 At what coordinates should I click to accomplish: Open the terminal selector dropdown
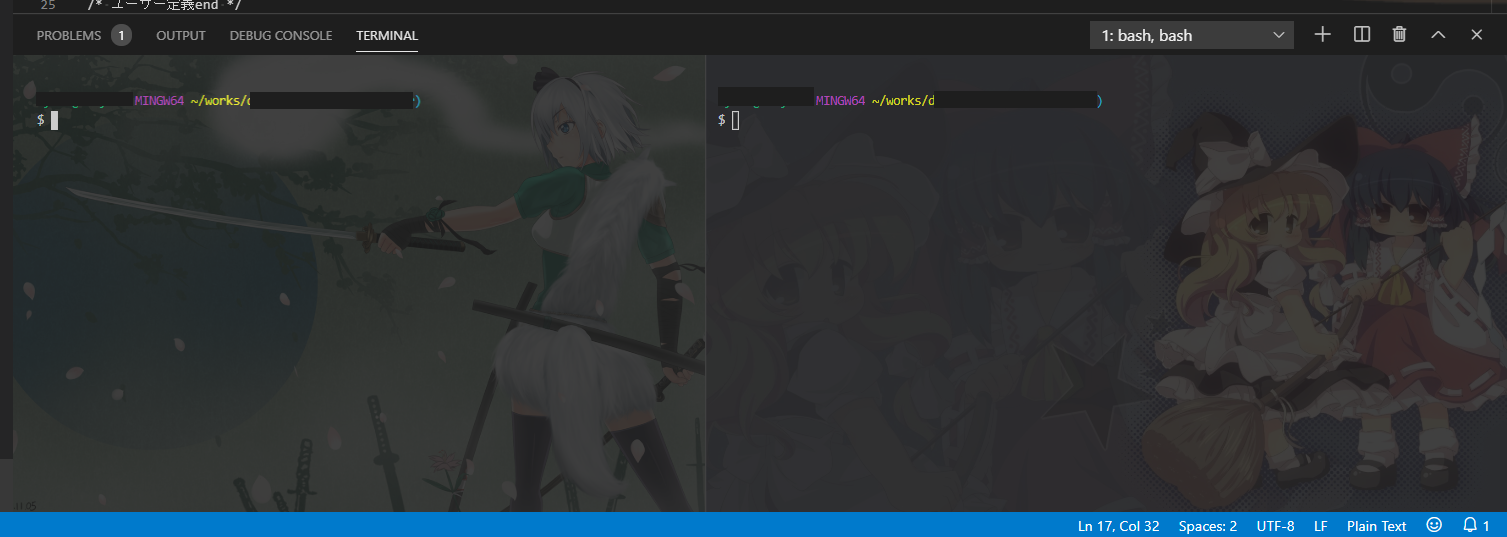[x=1192, y=35]
